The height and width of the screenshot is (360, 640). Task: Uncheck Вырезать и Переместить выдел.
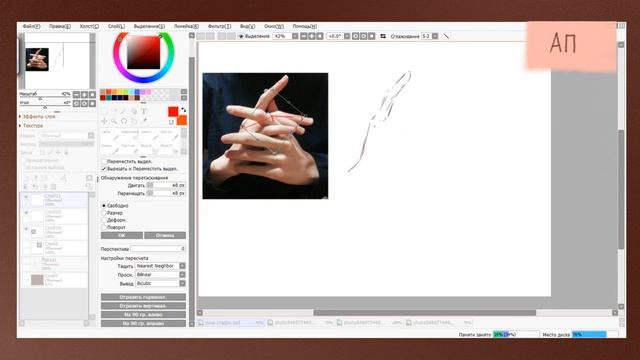[104, 169]
